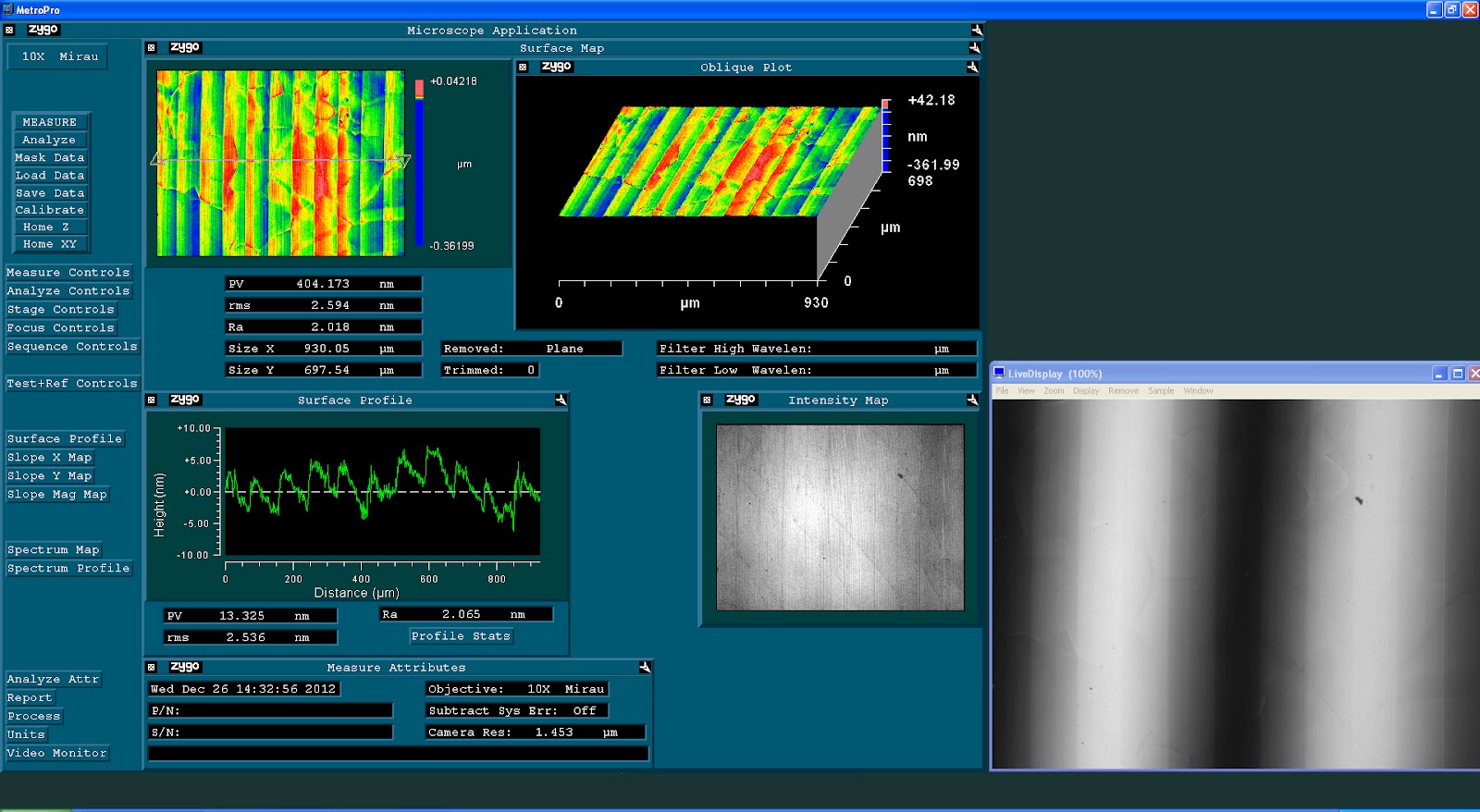Start a measurement with MEASURE
Screen dimensions: 1480x812
coord(50,122)
